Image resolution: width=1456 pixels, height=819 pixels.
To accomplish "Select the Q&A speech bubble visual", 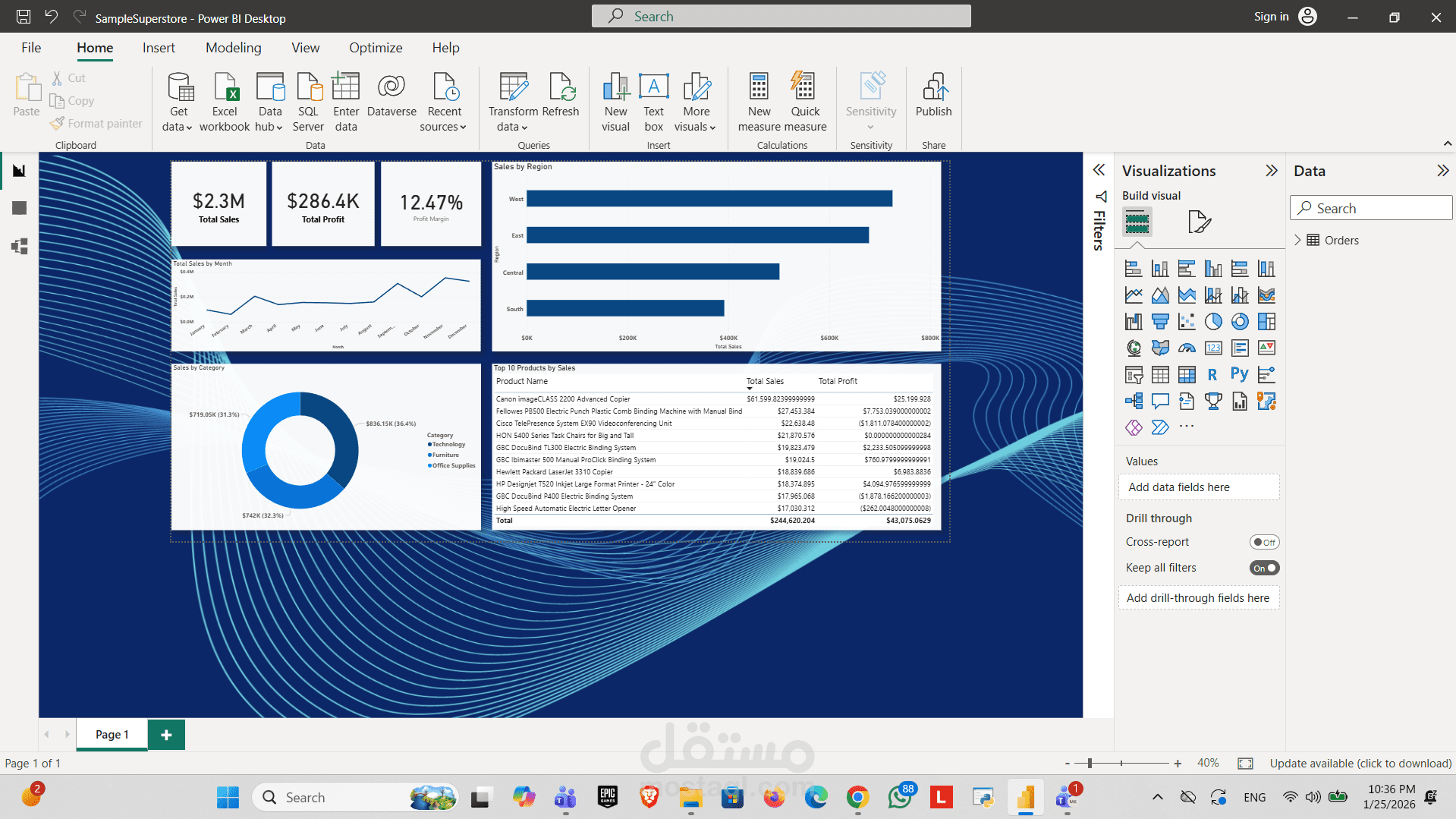I will 1160,402.
